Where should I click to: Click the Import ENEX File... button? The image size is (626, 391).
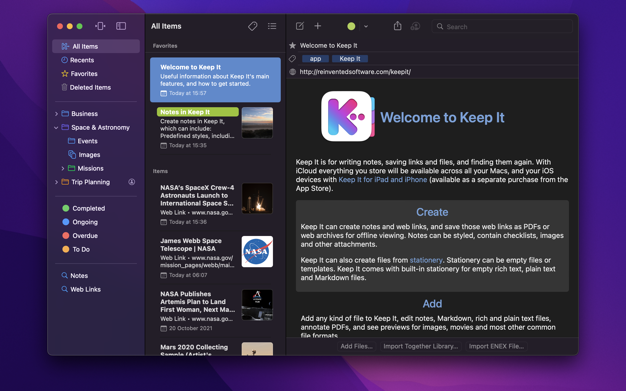point(496,346)
